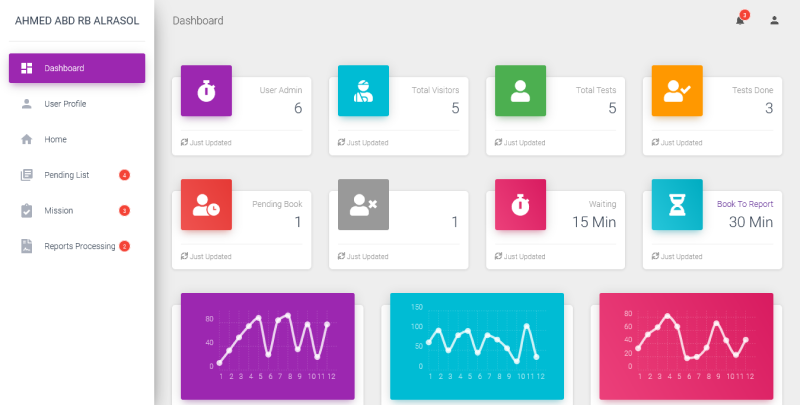Viewport: 800px width, 406px height.
Task: Open User Profile from sidebar
Action: (65, 104)
